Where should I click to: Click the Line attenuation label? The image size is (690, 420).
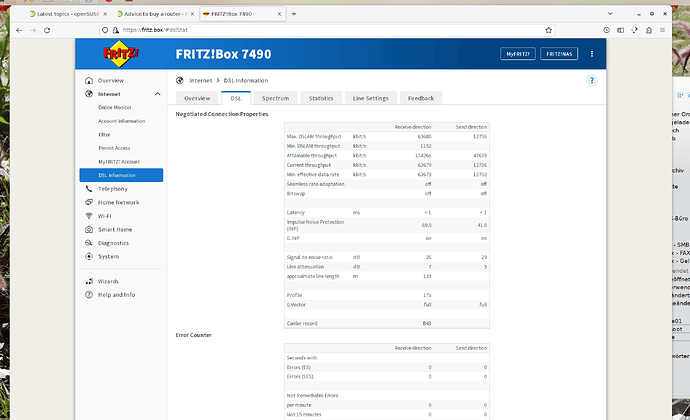pos(305,267)
